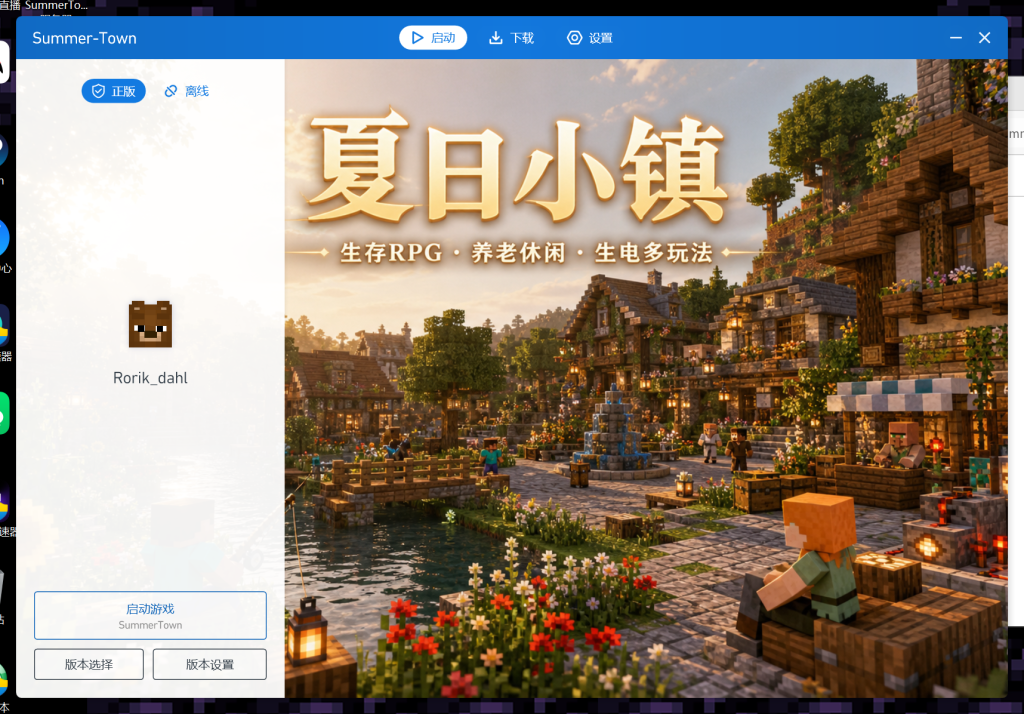
Task: Select 离线 offline account mode
Action: 187,91
